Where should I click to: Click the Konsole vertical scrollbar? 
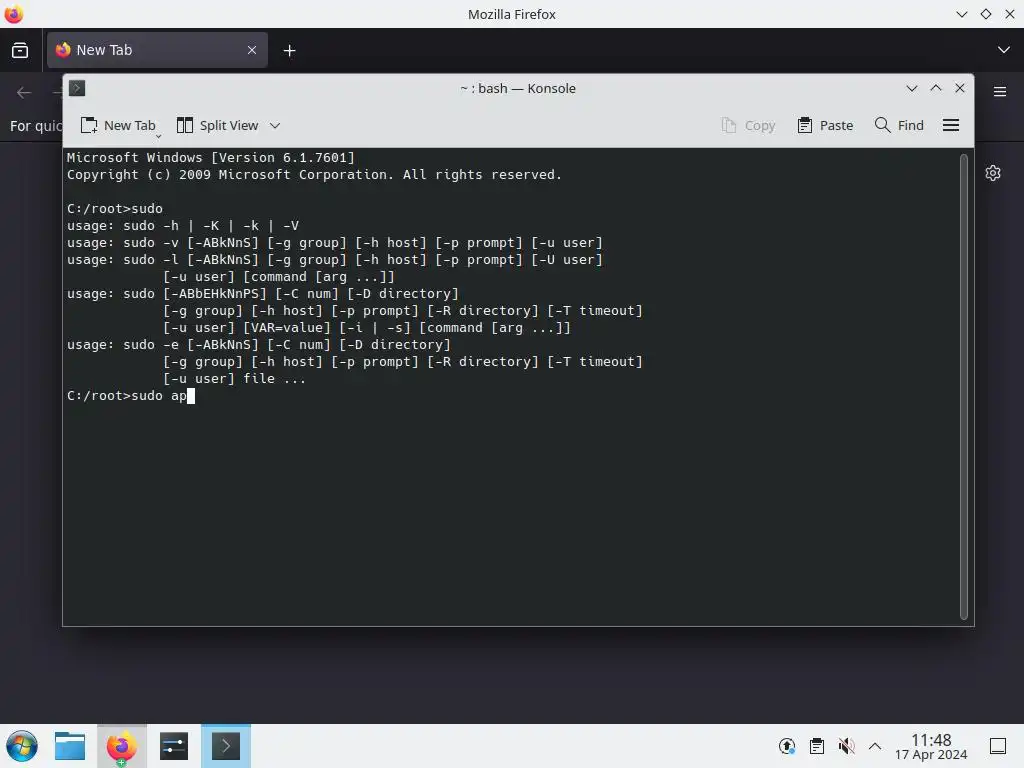click(964, 387)
